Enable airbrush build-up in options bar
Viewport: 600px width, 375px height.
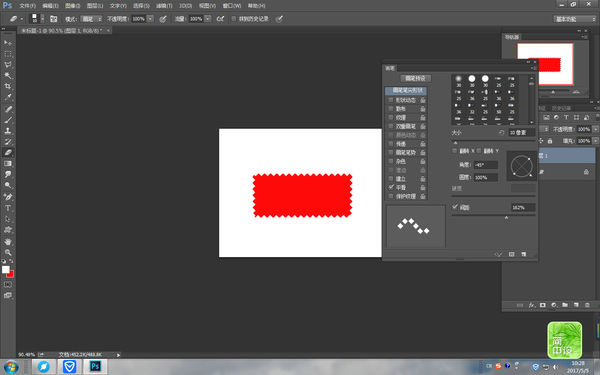point(220,19)
